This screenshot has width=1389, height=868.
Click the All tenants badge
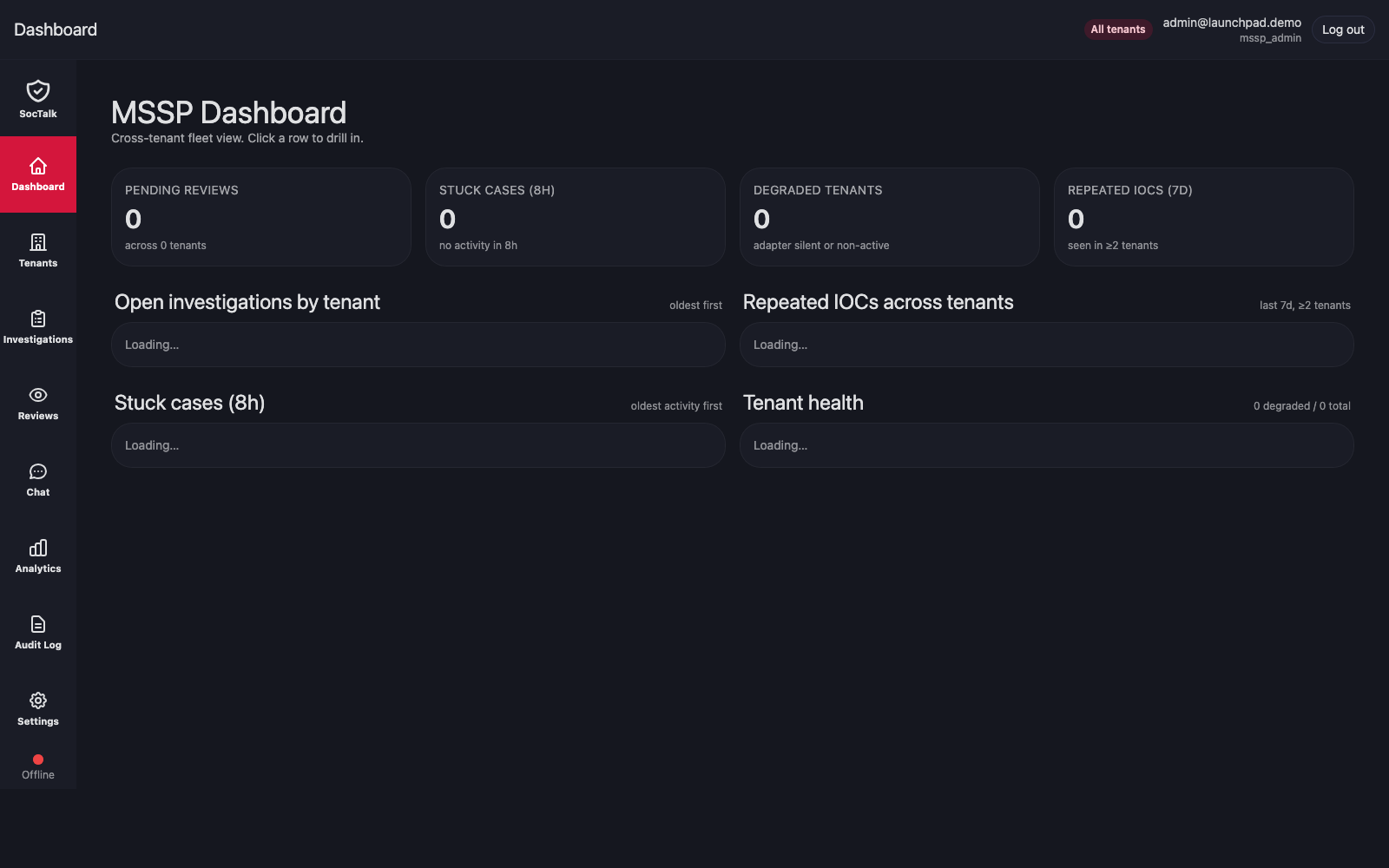1118,30
